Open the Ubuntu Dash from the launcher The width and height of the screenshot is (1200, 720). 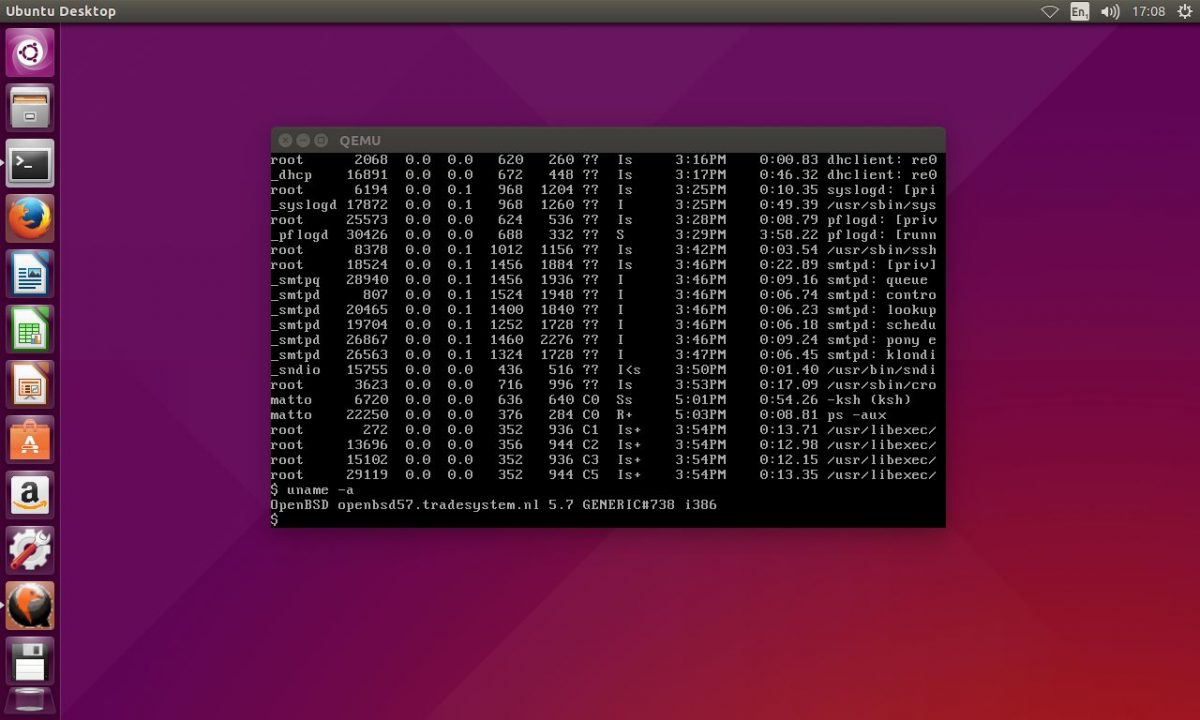[x=30, y=52]
